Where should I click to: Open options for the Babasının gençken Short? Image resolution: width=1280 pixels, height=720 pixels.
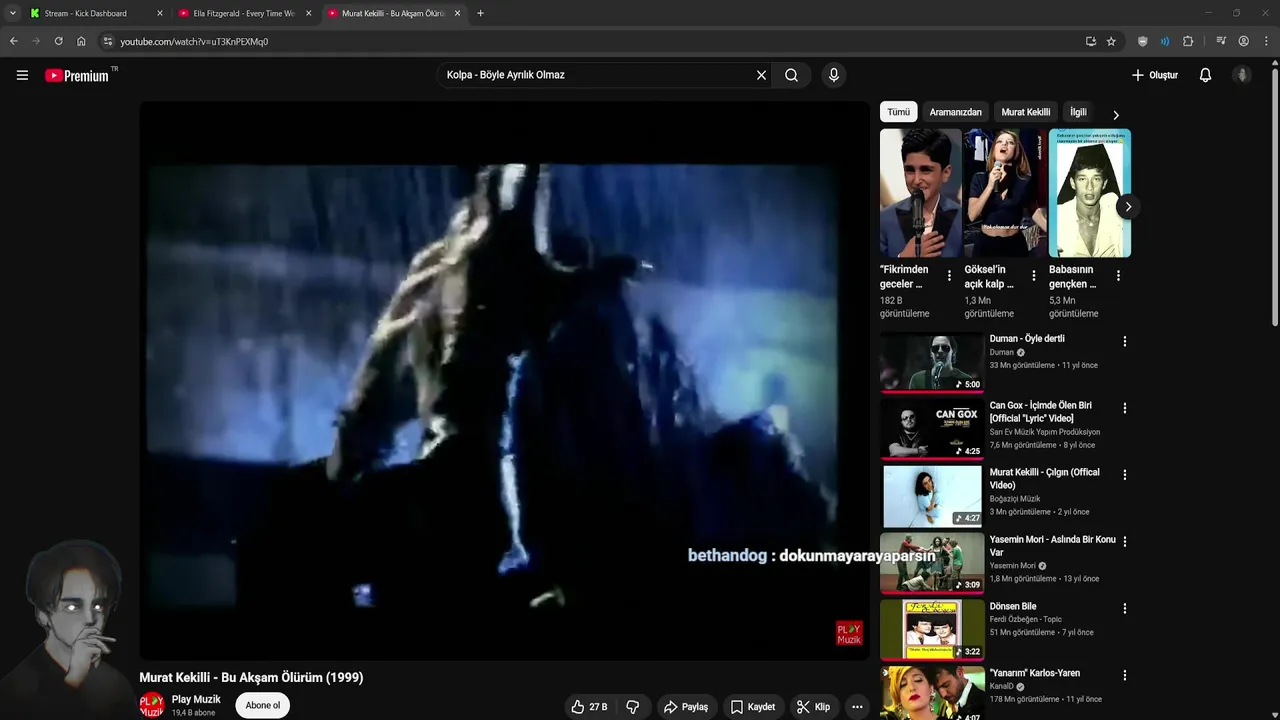coord(1118,275)
